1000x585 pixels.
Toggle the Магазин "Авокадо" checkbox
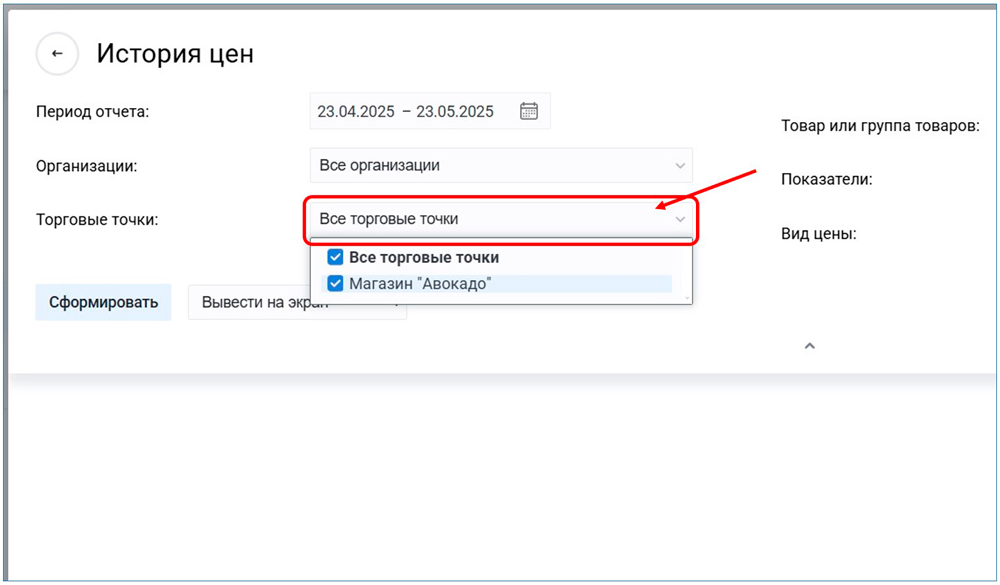click(x=336, y=284)
